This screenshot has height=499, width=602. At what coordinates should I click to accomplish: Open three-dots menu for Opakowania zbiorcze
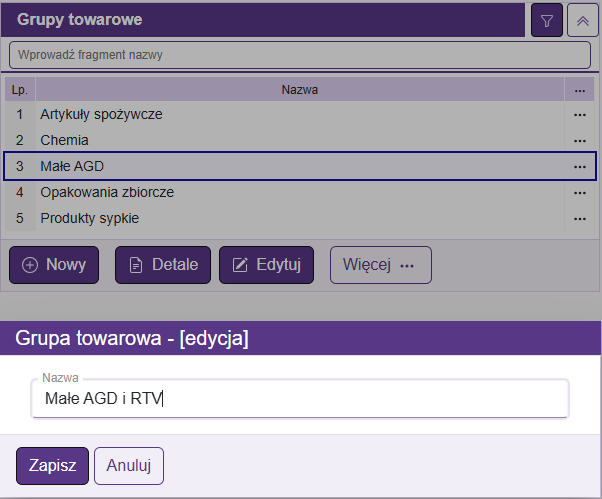[579, 192]
